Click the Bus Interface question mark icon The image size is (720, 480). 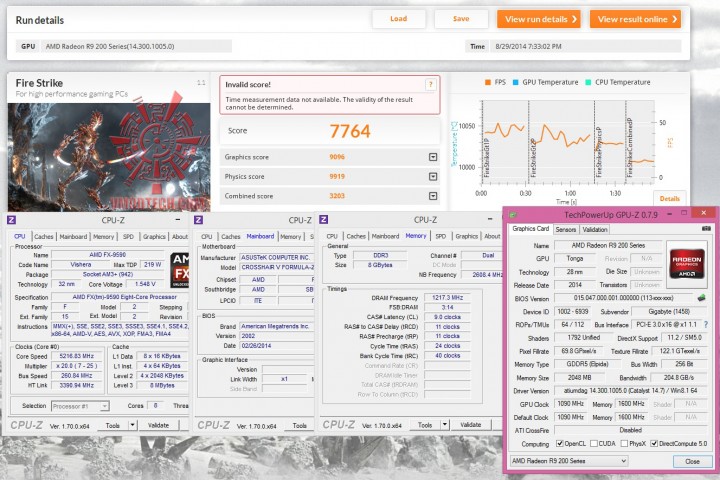pos(706,324)
